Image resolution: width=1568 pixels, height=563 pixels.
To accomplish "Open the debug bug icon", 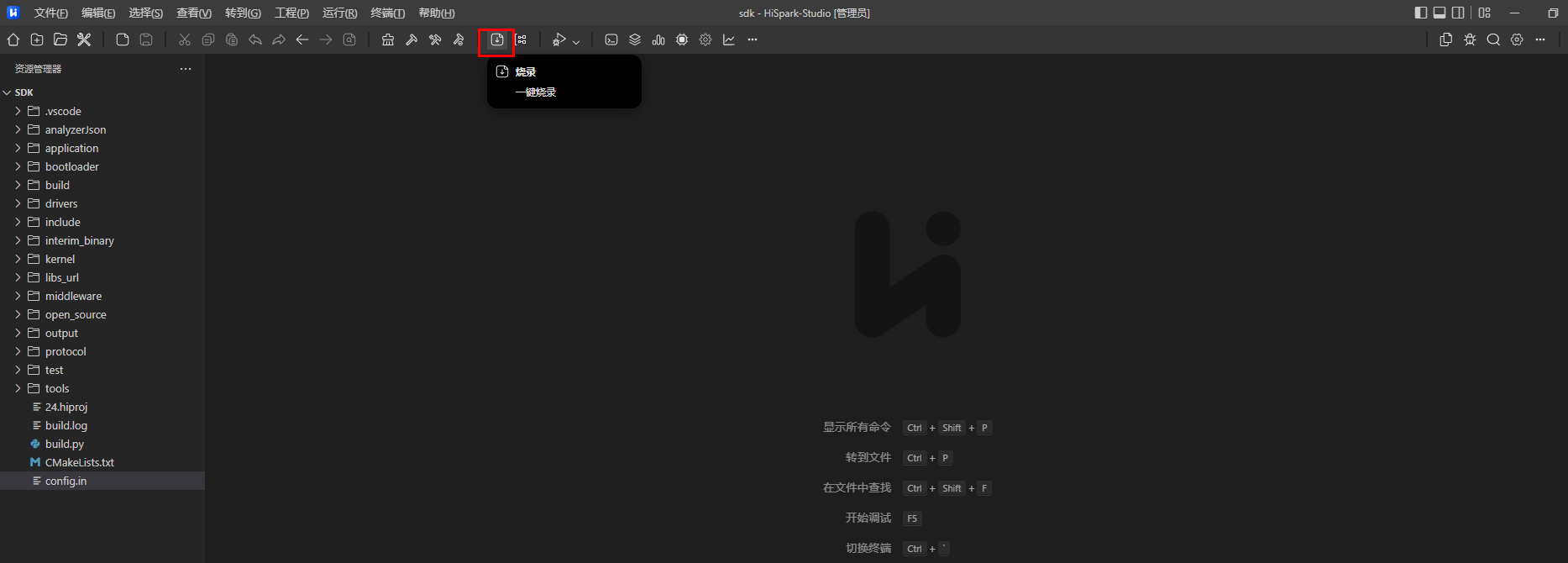I will [x=1470, y=39].
